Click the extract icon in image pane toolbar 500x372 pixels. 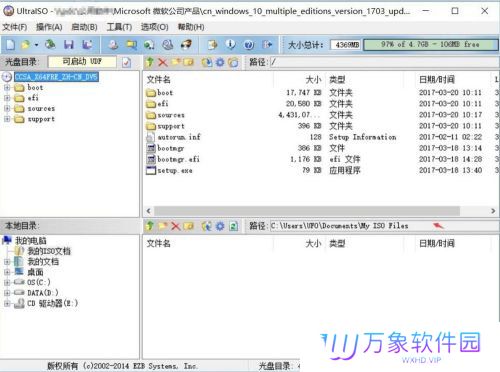[207, 62]
